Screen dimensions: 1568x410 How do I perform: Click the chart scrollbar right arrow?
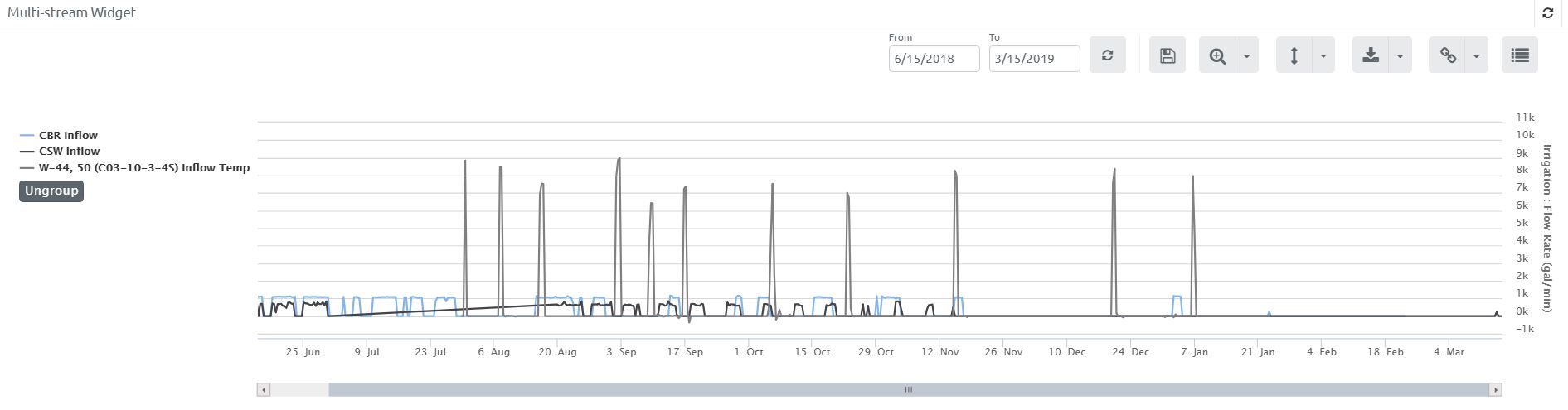pyautogui.click(x=1496, y=389)
